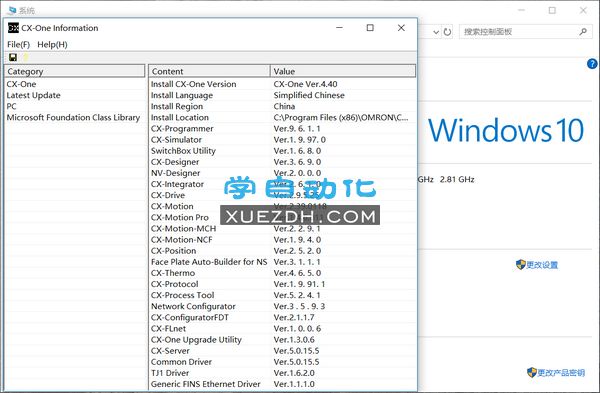The height and width of the screenshot is (393, 600).
Task: Click the CX-One Information title bar app icon
Action: [x=13, y=28]
